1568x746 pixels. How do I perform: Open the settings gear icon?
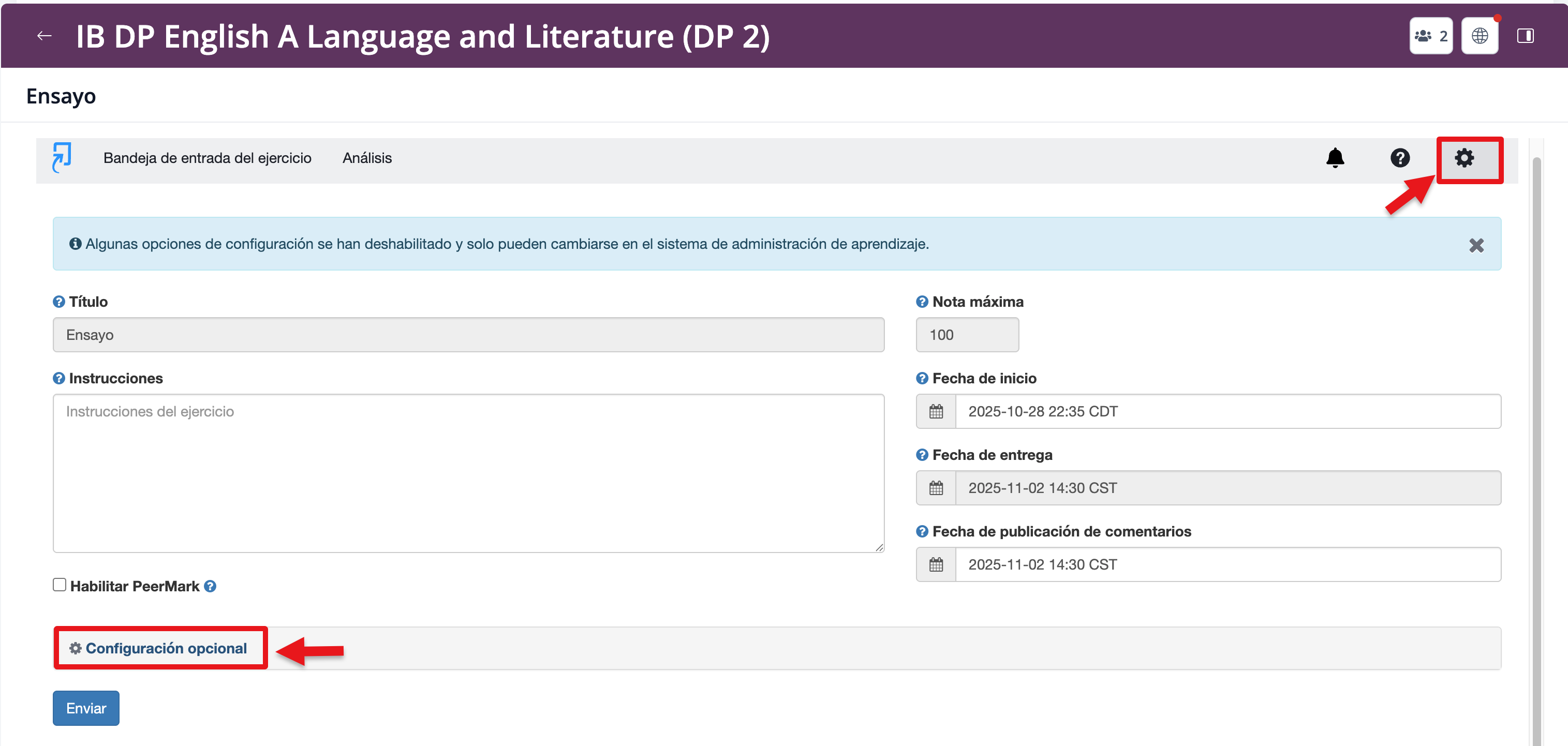(1464, 158)
